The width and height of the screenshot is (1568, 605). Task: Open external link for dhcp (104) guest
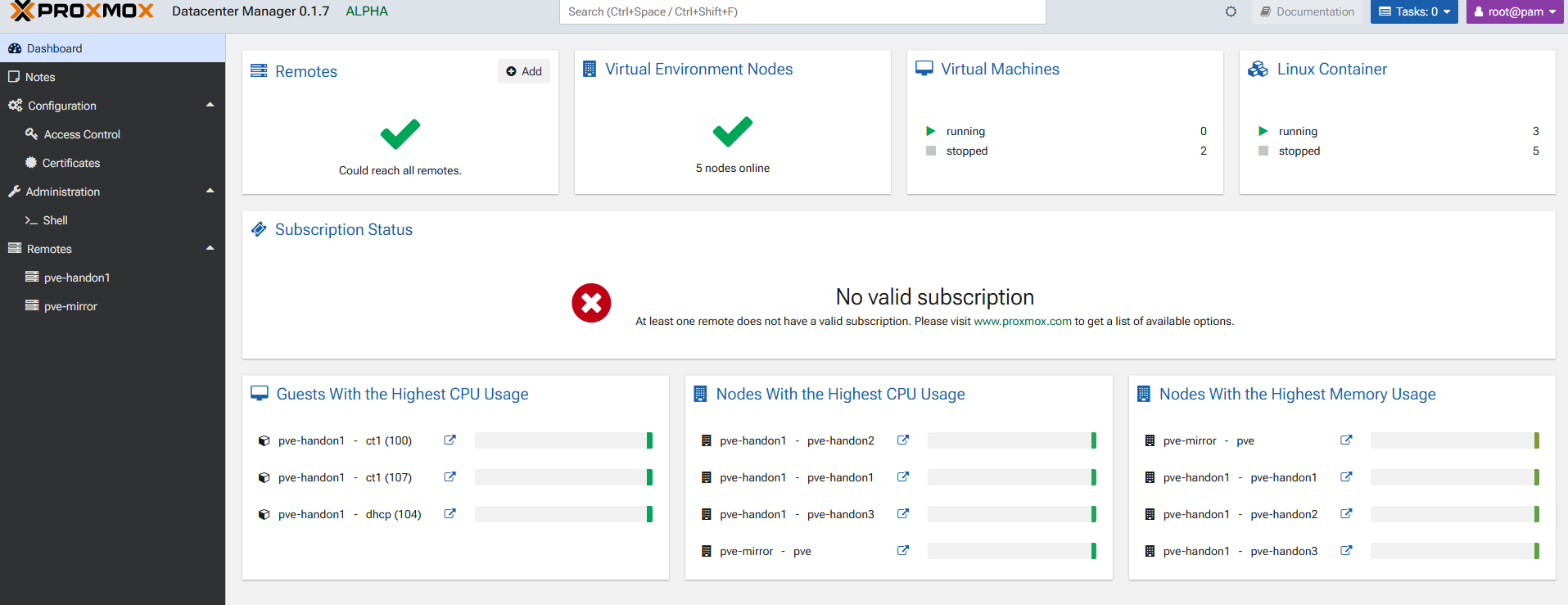450,514
